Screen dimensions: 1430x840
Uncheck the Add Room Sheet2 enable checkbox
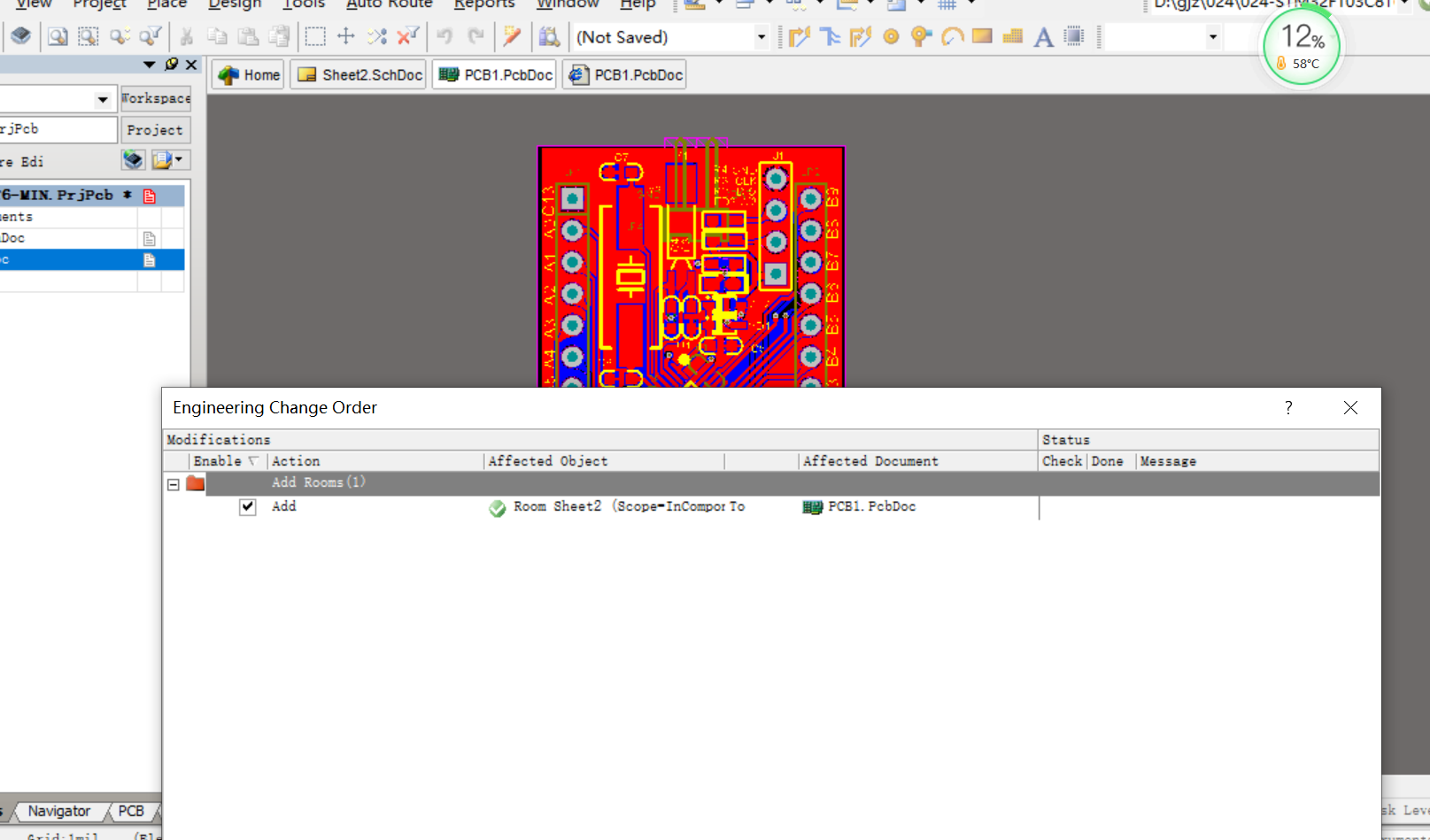pos(248,507)
